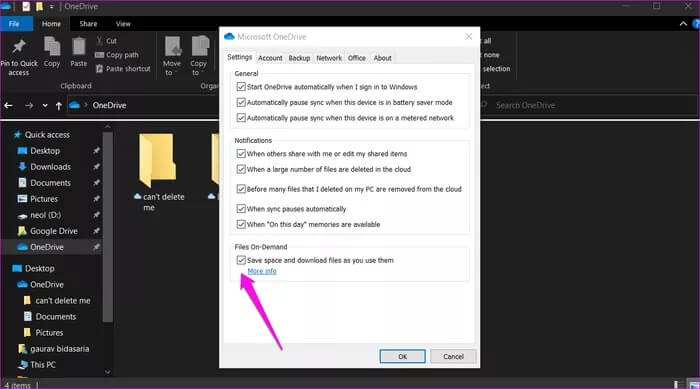
Task: Toggle large number of files deleted notification
Action: pos(241,169)
